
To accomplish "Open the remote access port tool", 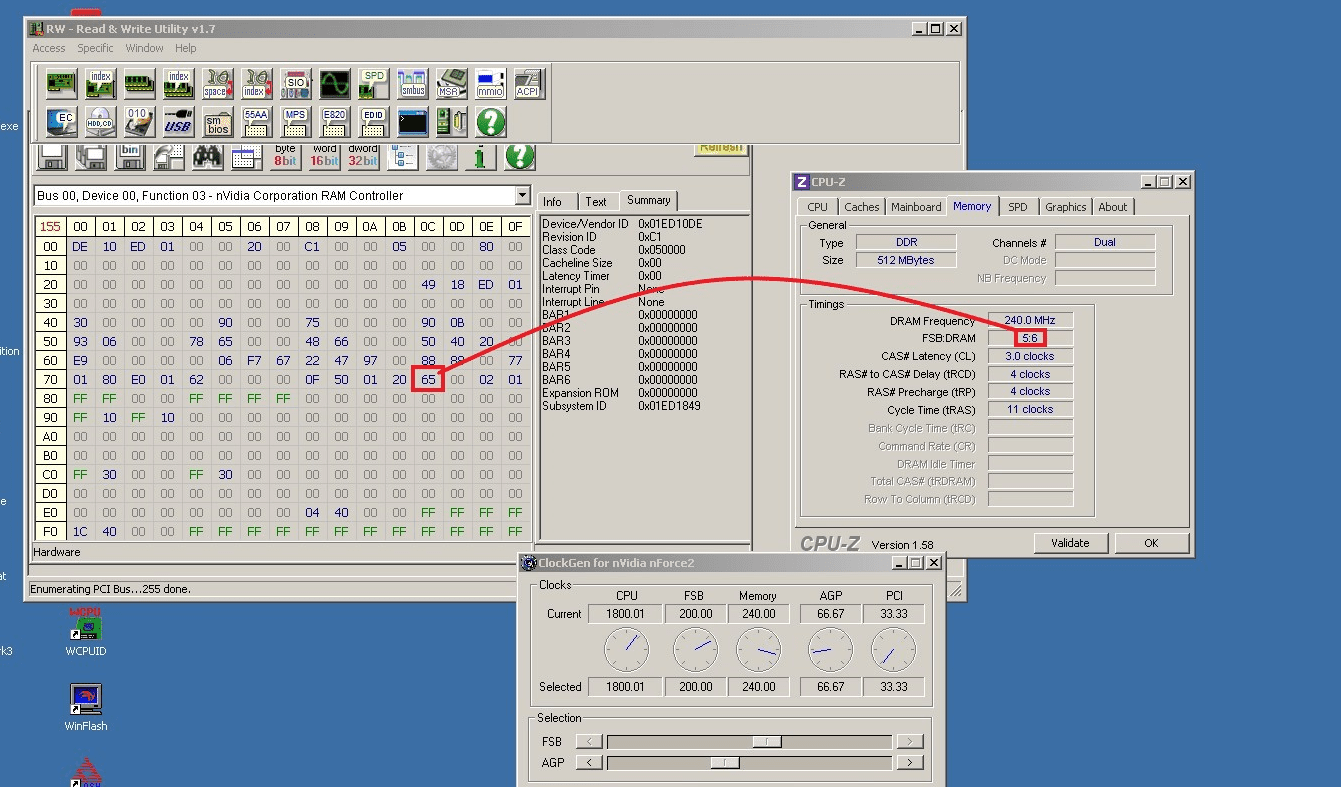I will click(451, 122).
